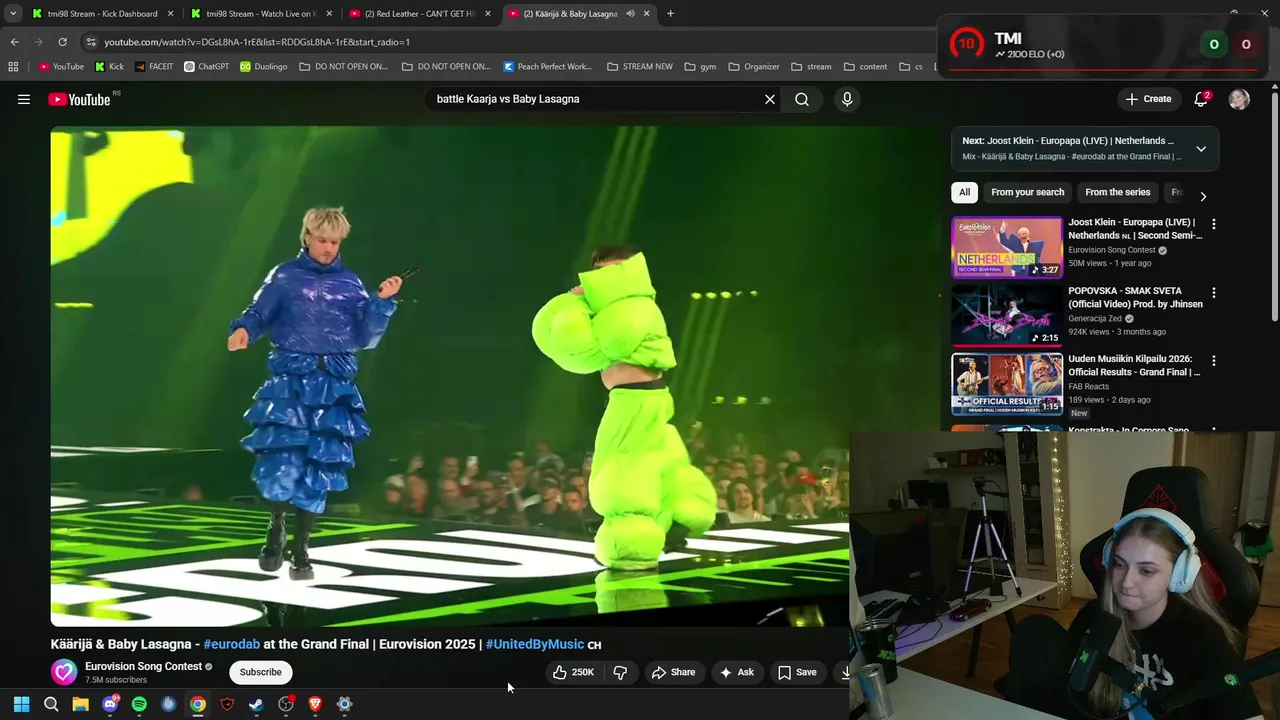Open Kick bookmark in bookmarks bar
The height and width of the screenshot is (720, 1280).
point(109,67)
